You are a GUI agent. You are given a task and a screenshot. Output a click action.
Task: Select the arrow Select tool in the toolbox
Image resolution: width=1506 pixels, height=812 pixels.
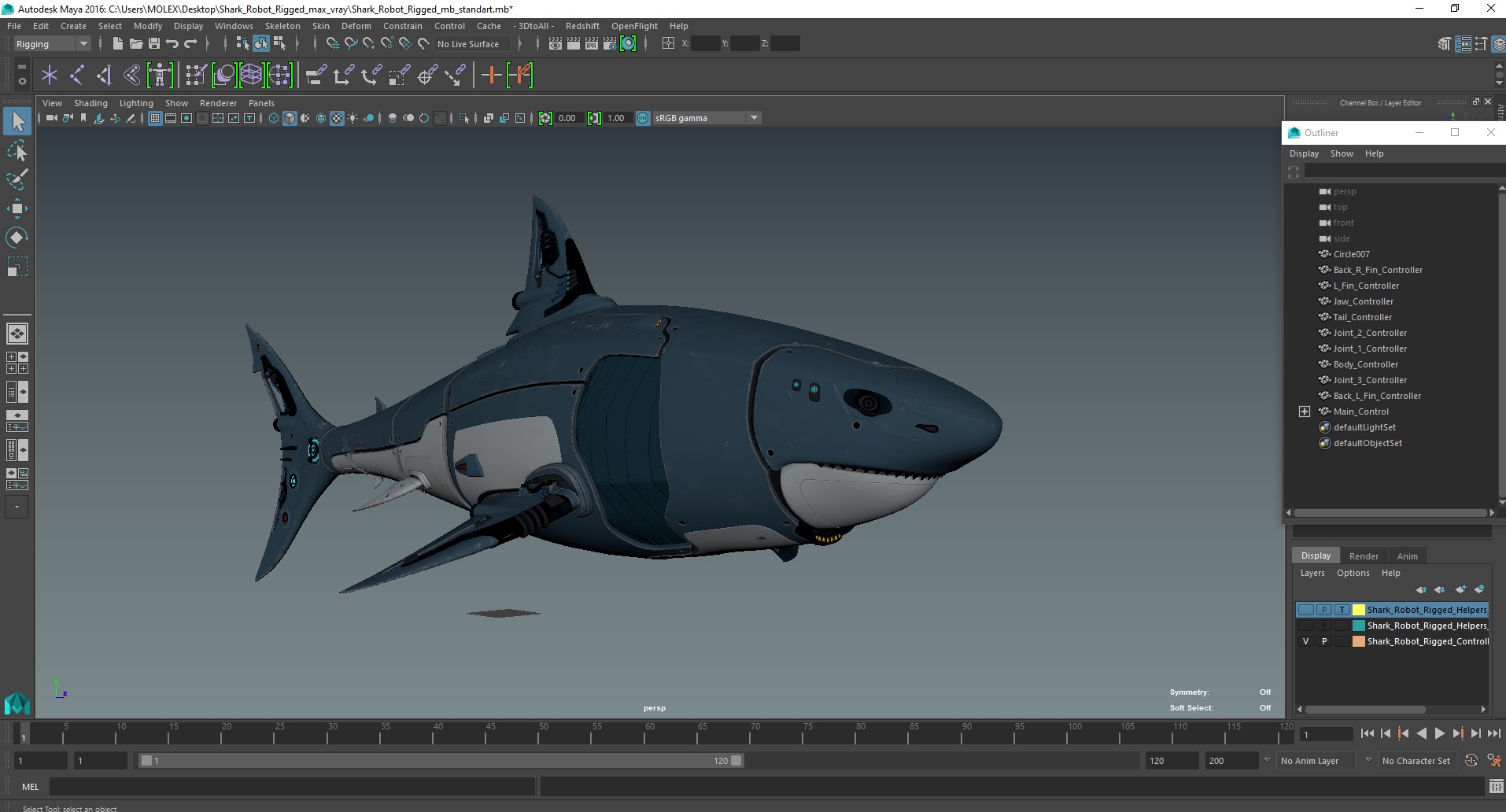17,121
